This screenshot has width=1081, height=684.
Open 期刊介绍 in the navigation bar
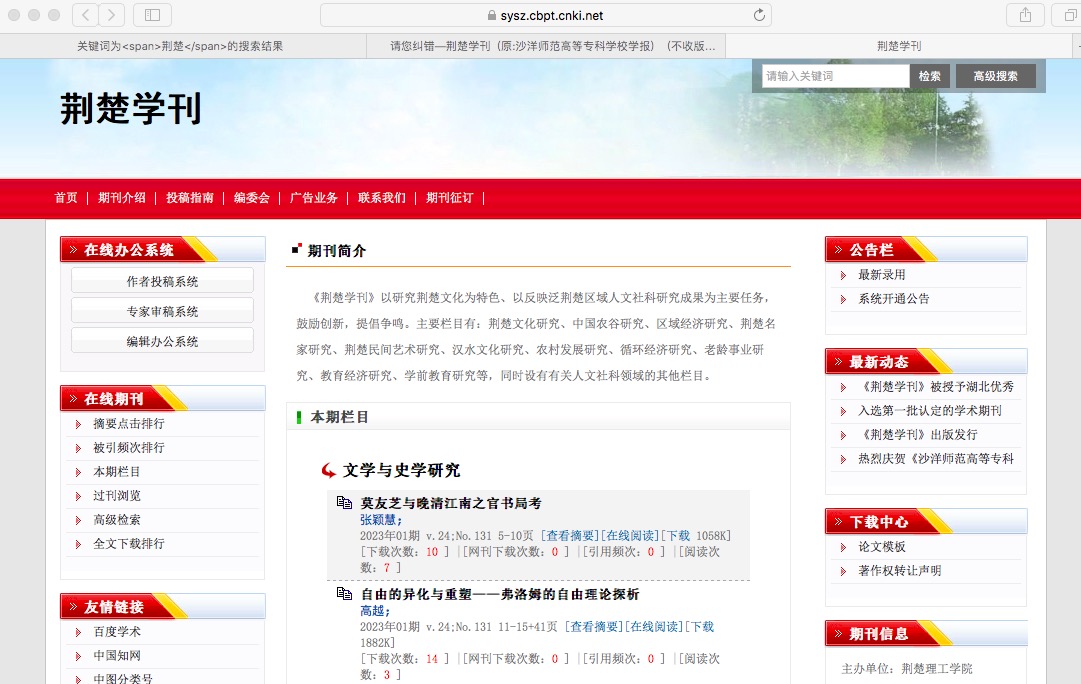pyautogui.click(x=122, y=198)
